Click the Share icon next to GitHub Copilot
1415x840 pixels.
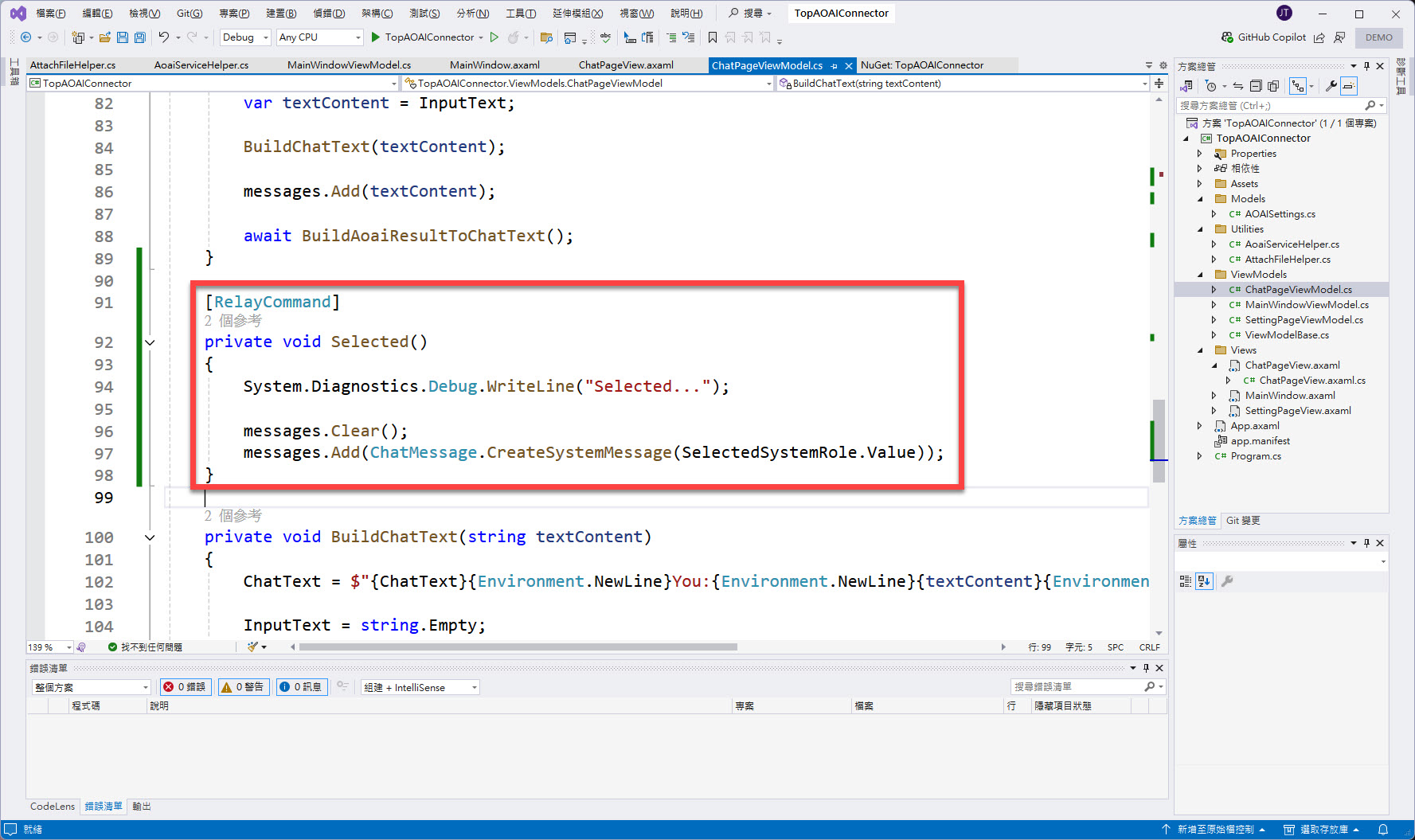point(1319,37)
